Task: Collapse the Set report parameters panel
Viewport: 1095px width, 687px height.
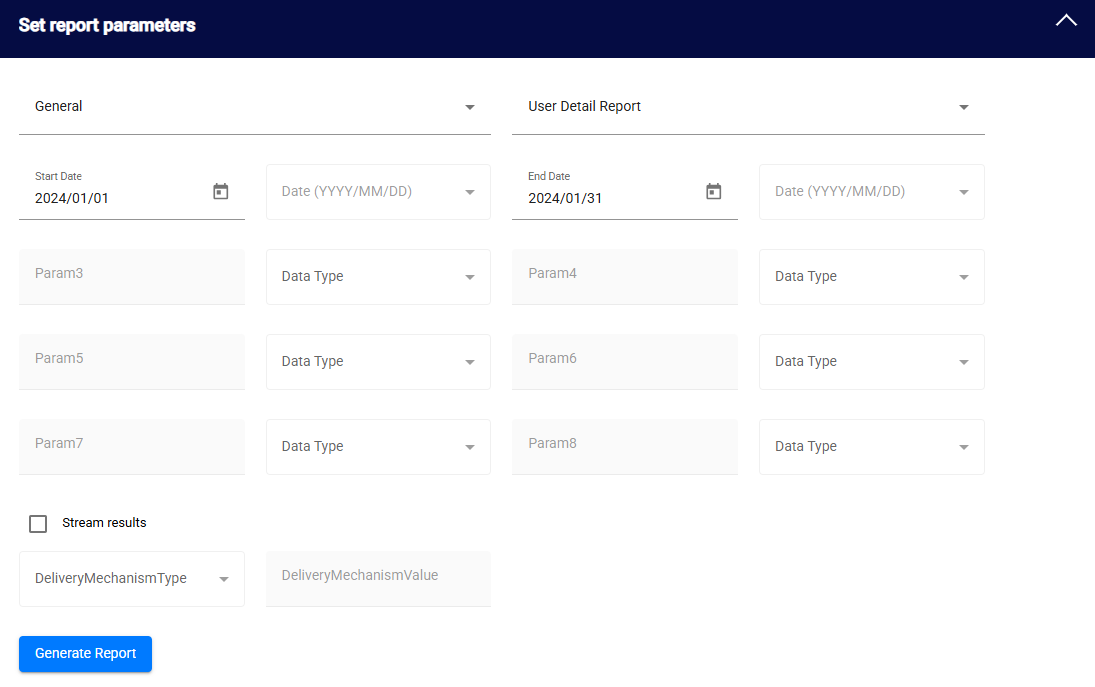Action: tap(1066, 20)
